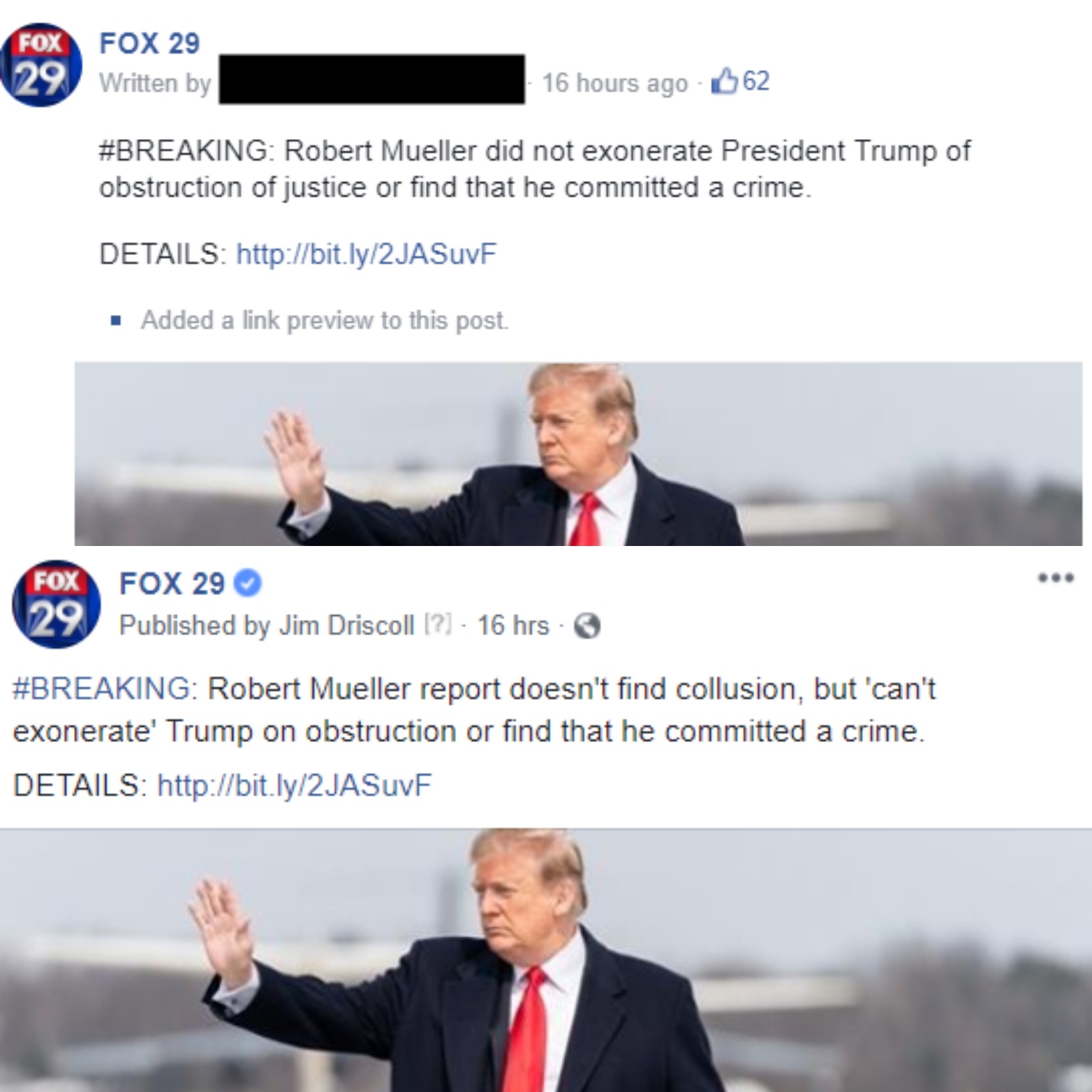
Task: Open the top post's link preview image
Action: pyautogui.click(x=578, y=454)
